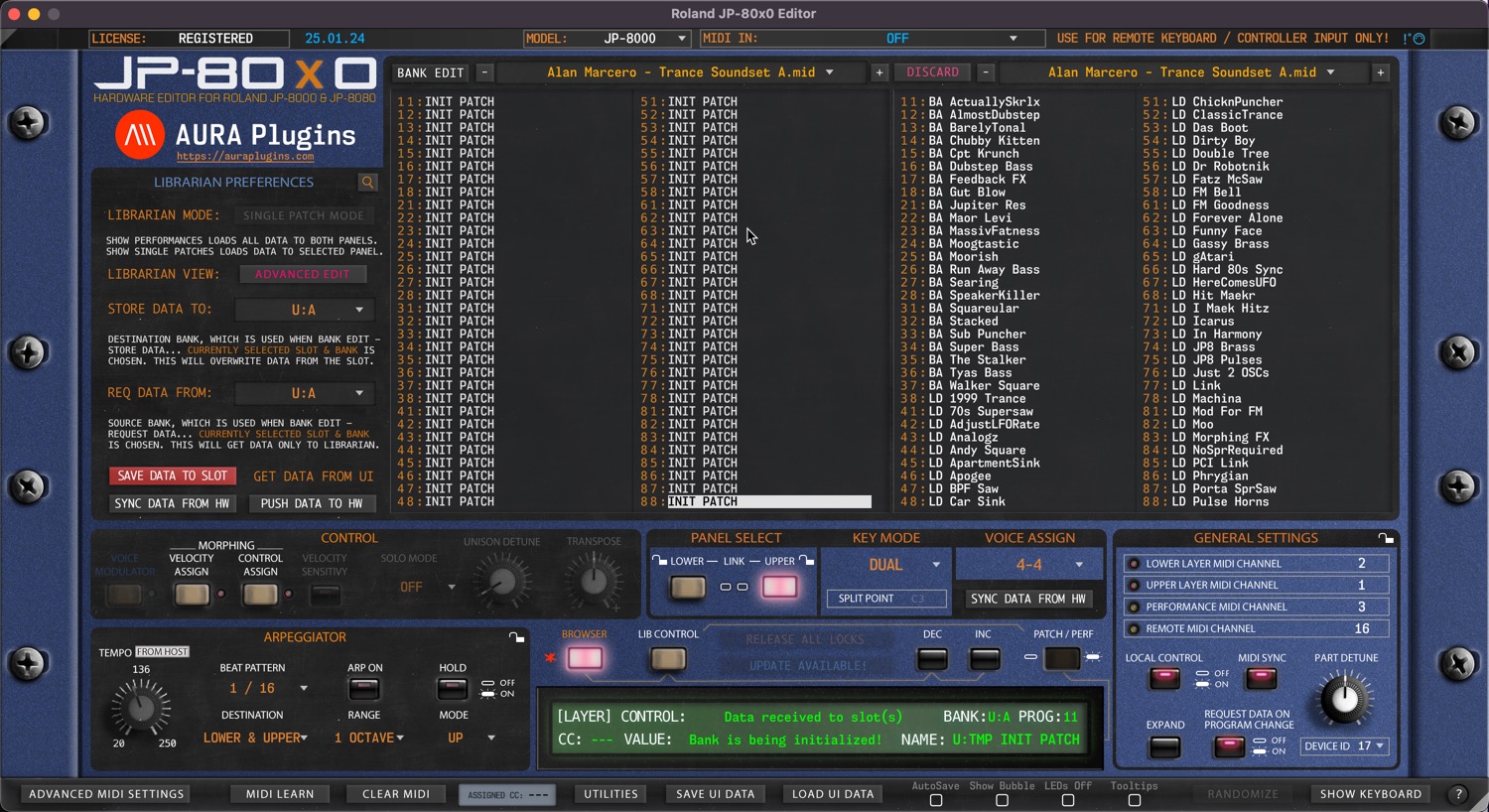This screenshot has height=812, width=1489.
Task: Select patch 23 BA MassivFatness
Action: pyautogui.click(x=983, y=231)
